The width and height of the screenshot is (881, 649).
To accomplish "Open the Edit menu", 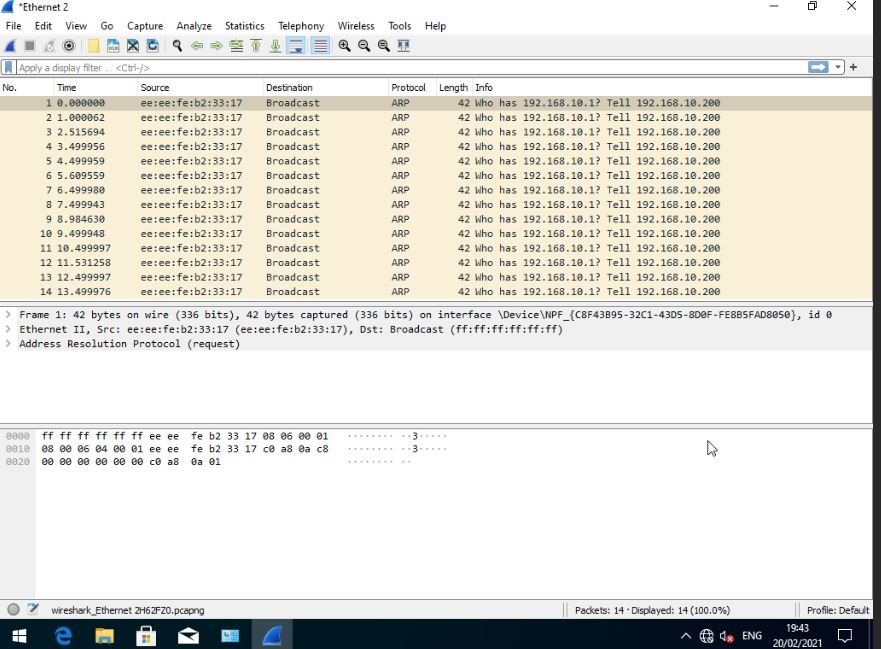I will pos(43,26).
